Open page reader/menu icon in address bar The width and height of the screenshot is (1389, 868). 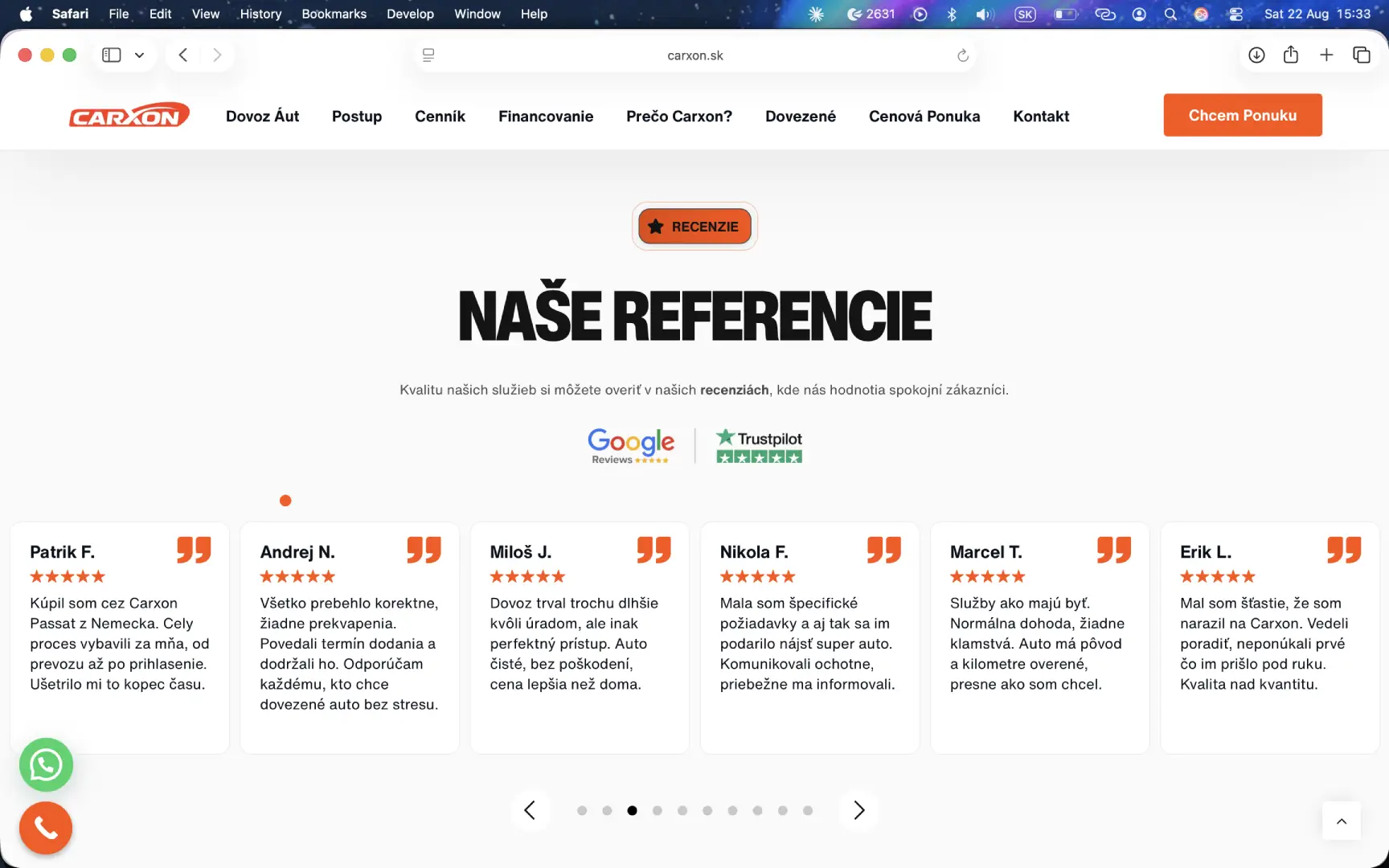click(428, 55)
